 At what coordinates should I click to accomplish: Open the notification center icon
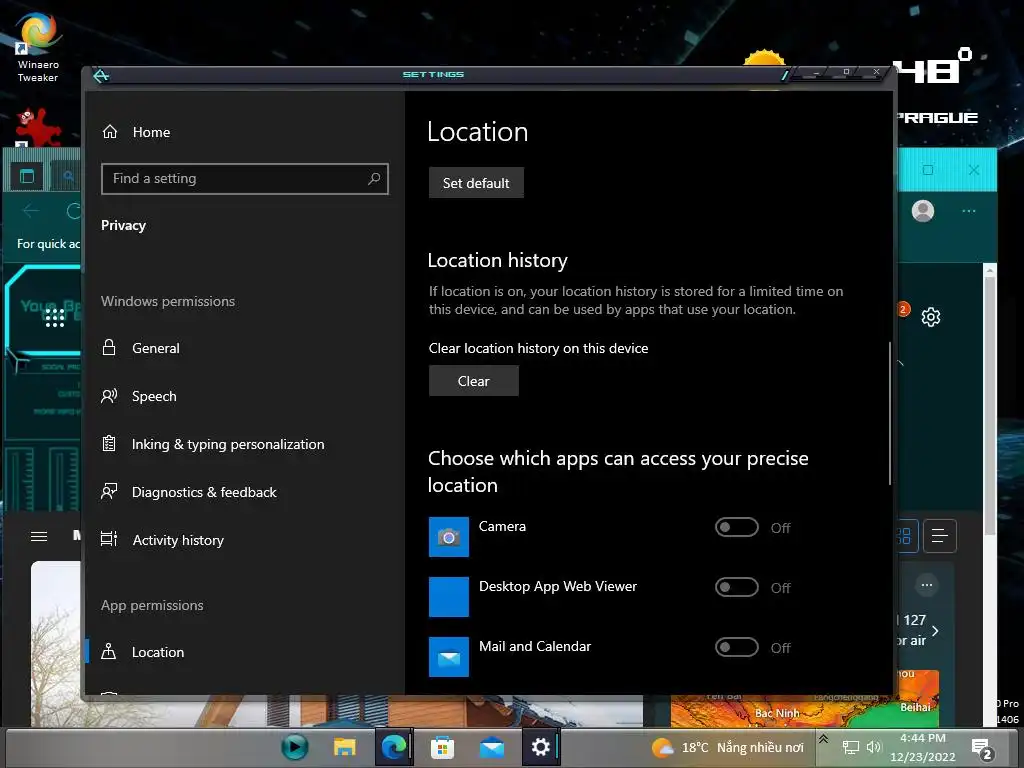coord(981,748)
